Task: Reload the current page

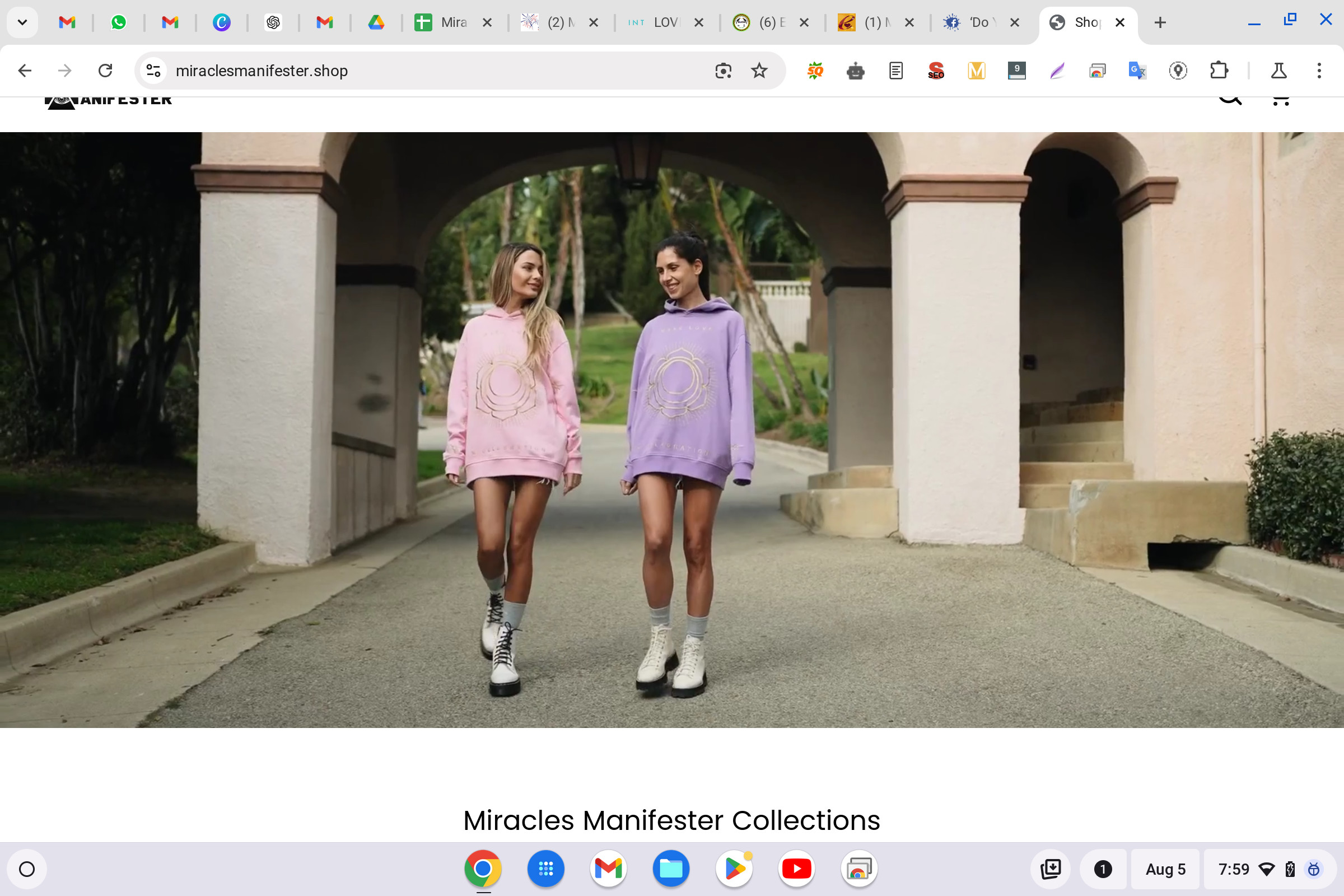Action: [105, 71]
